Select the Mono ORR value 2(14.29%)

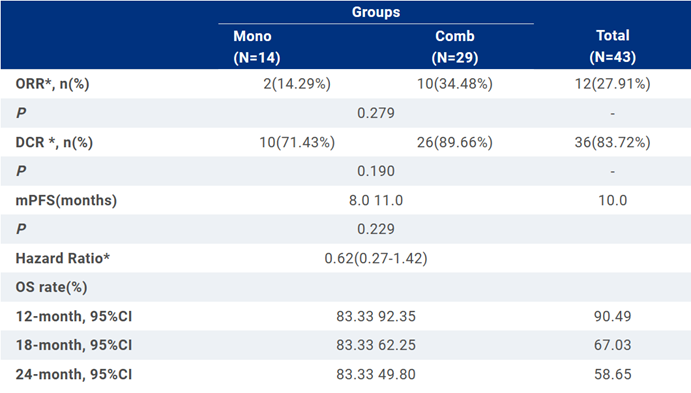click(x=297, y=84)
